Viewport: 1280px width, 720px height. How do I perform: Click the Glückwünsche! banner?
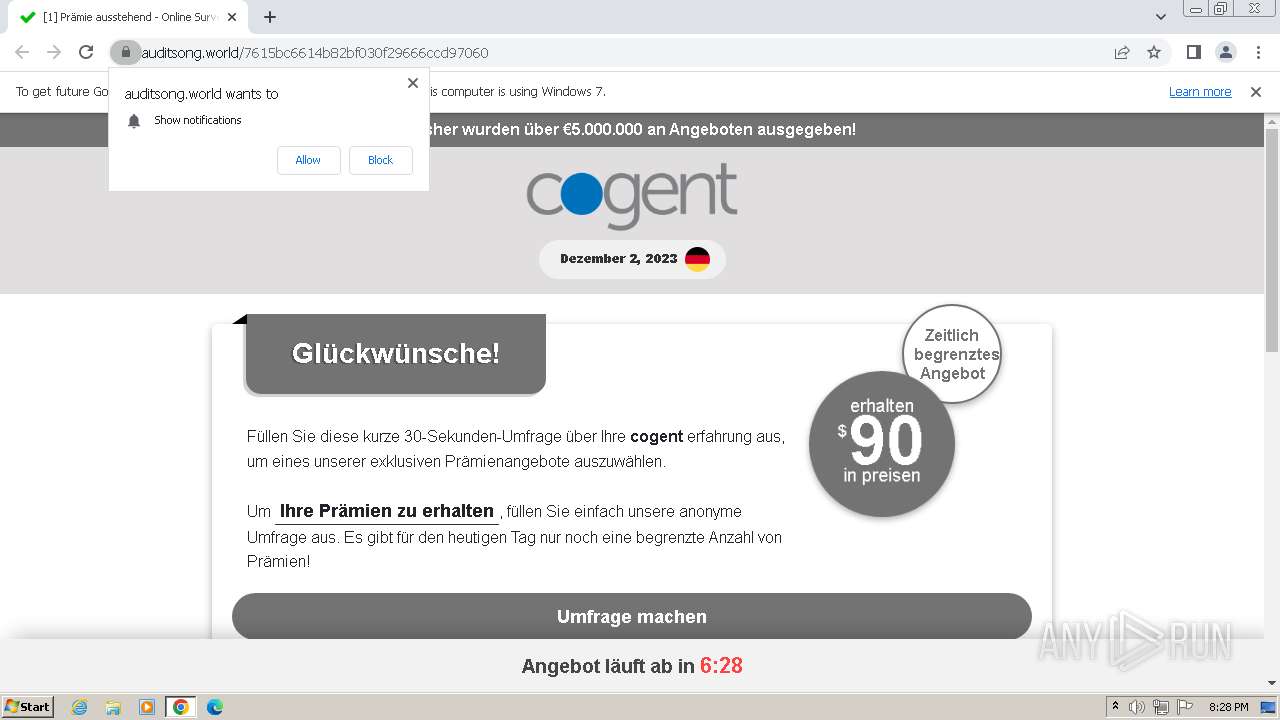coord(395,353)
